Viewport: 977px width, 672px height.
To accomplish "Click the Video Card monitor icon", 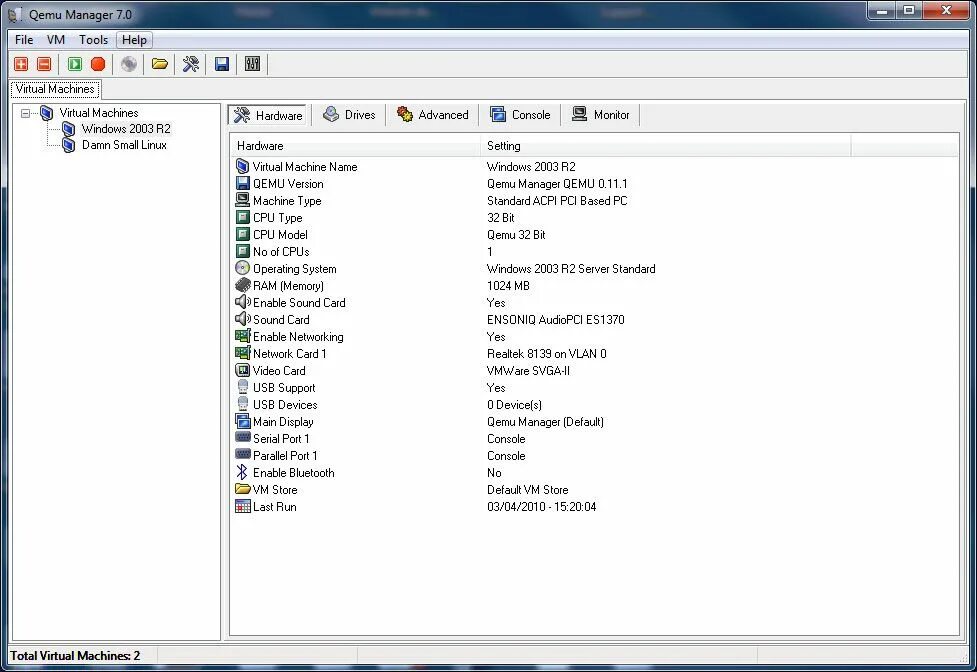I will pyautogui.click(x=242, y=370).
